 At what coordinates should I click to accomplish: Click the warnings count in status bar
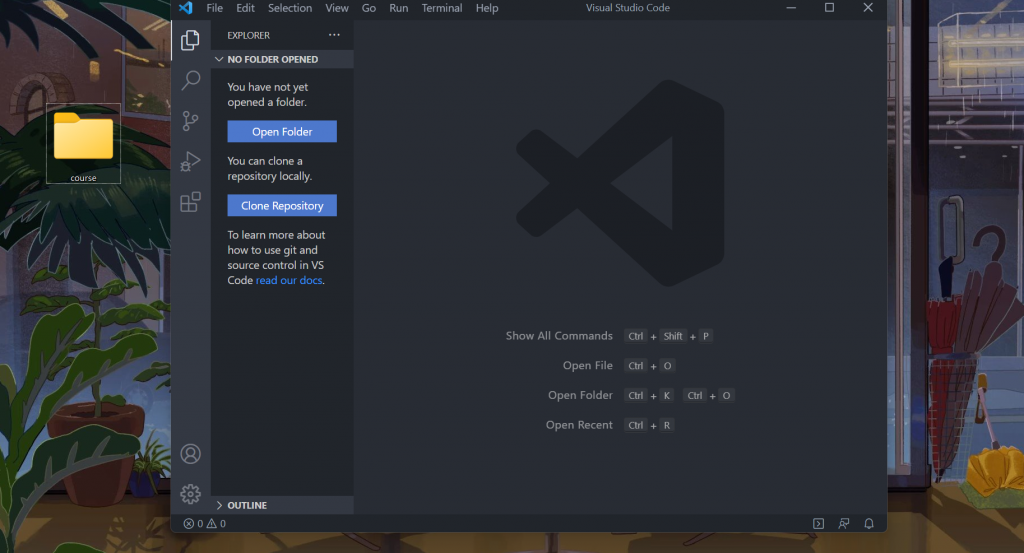click(216, 524)
